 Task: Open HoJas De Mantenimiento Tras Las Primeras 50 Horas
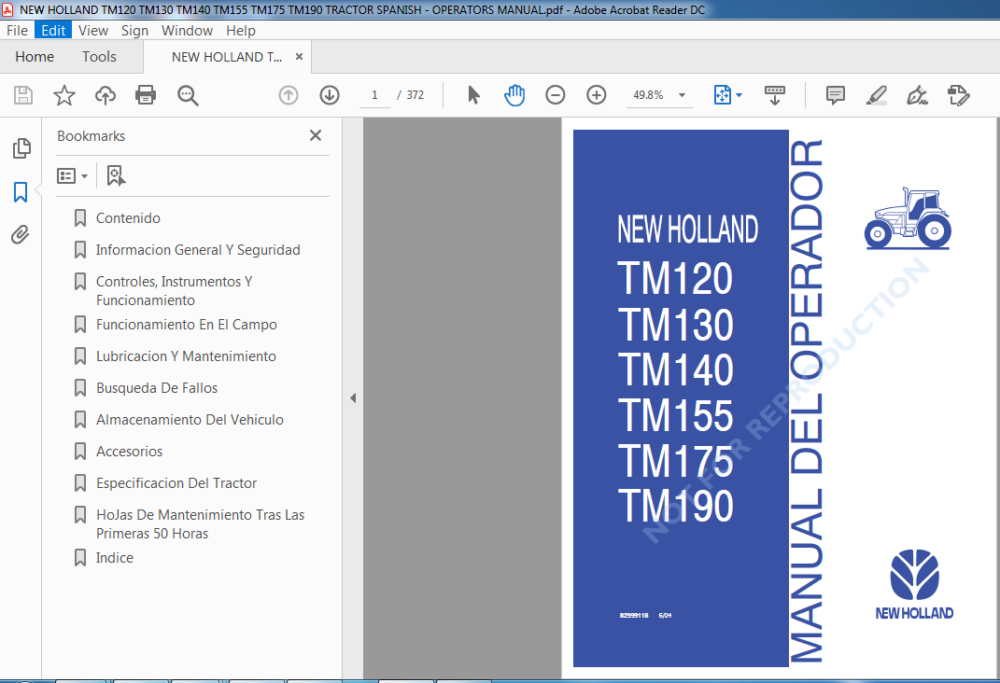coord(200,524)
